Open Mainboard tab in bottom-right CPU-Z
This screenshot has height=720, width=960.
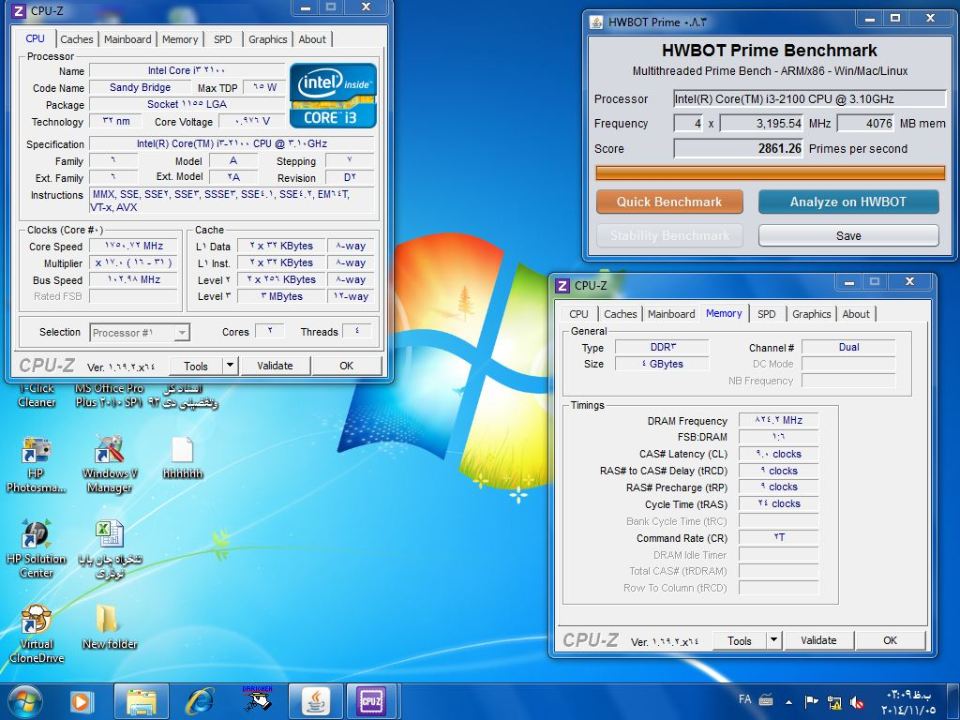coord(671,314)
